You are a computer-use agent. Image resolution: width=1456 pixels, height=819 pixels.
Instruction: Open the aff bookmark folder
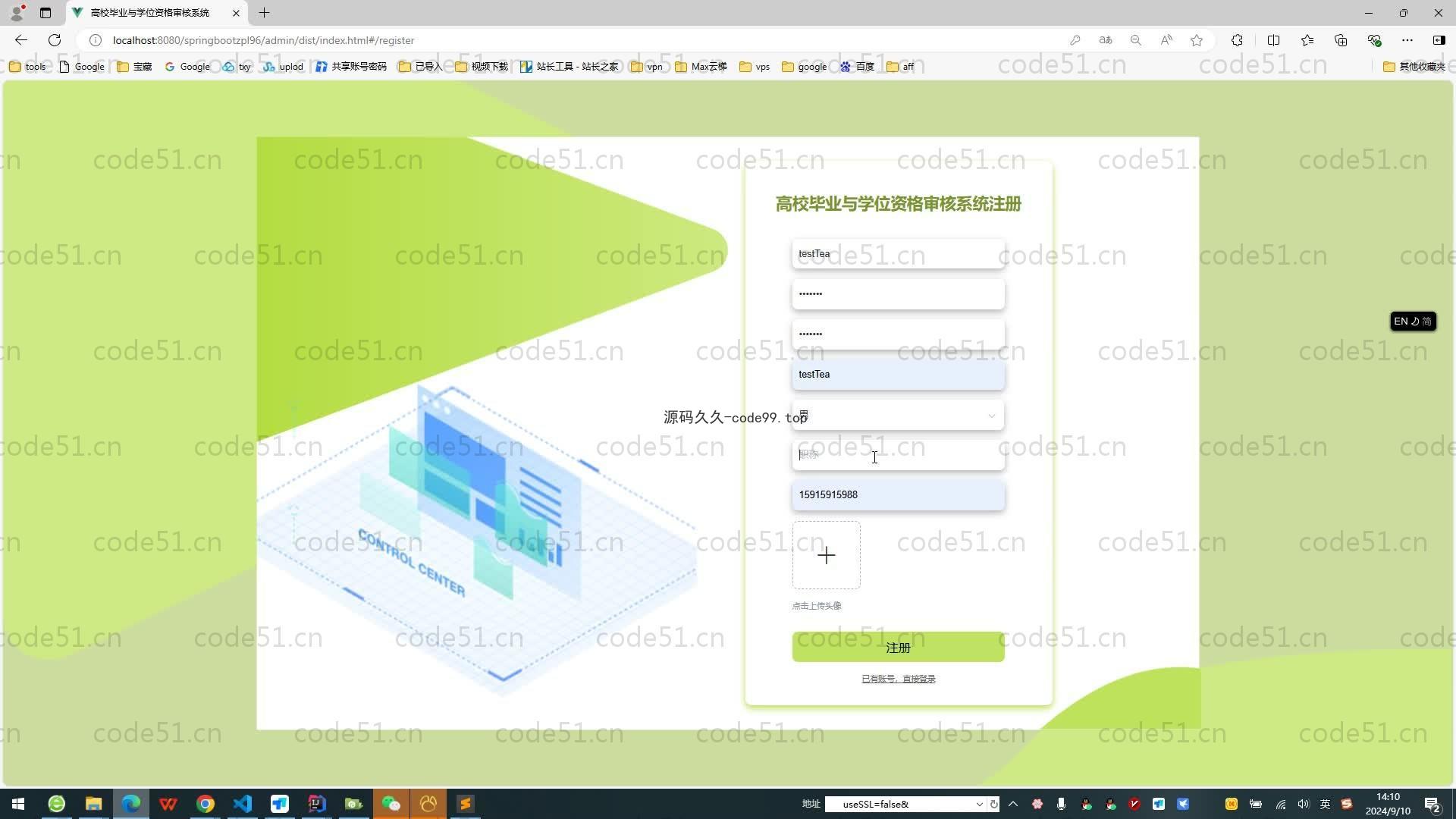click(900, 67)
